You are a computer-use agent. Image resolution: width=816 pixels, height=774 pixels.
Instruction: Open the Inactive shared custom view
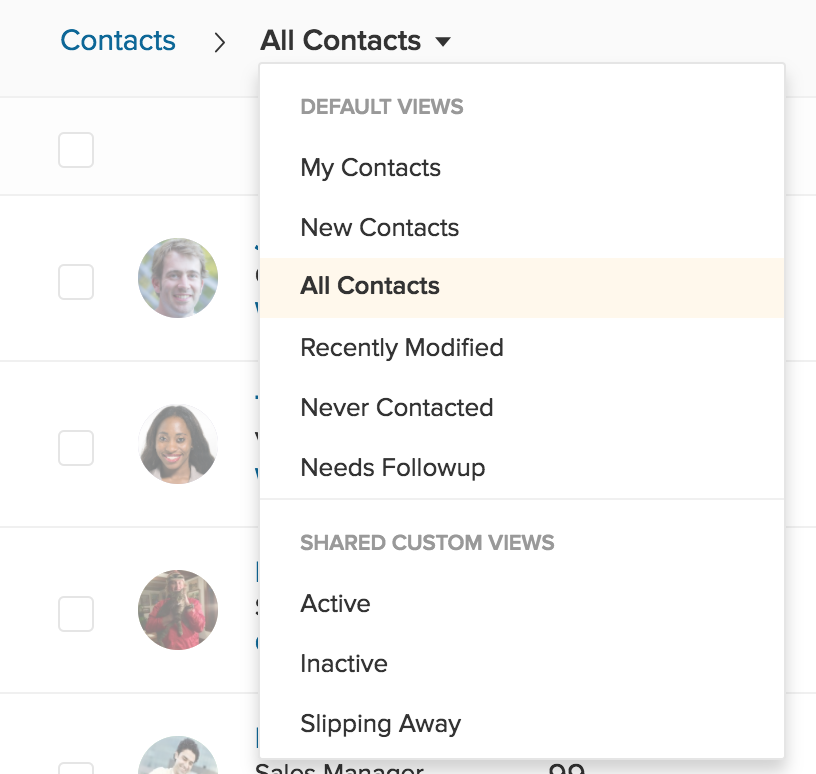pos(343,664)
